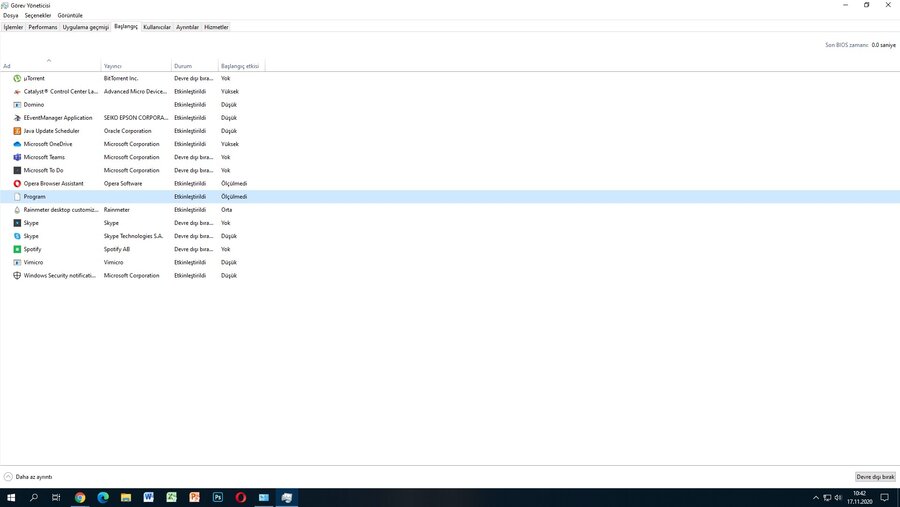This screenshot has width=900, height=507.
Task: Sort by the Durum column header
Action: [195, 66]
